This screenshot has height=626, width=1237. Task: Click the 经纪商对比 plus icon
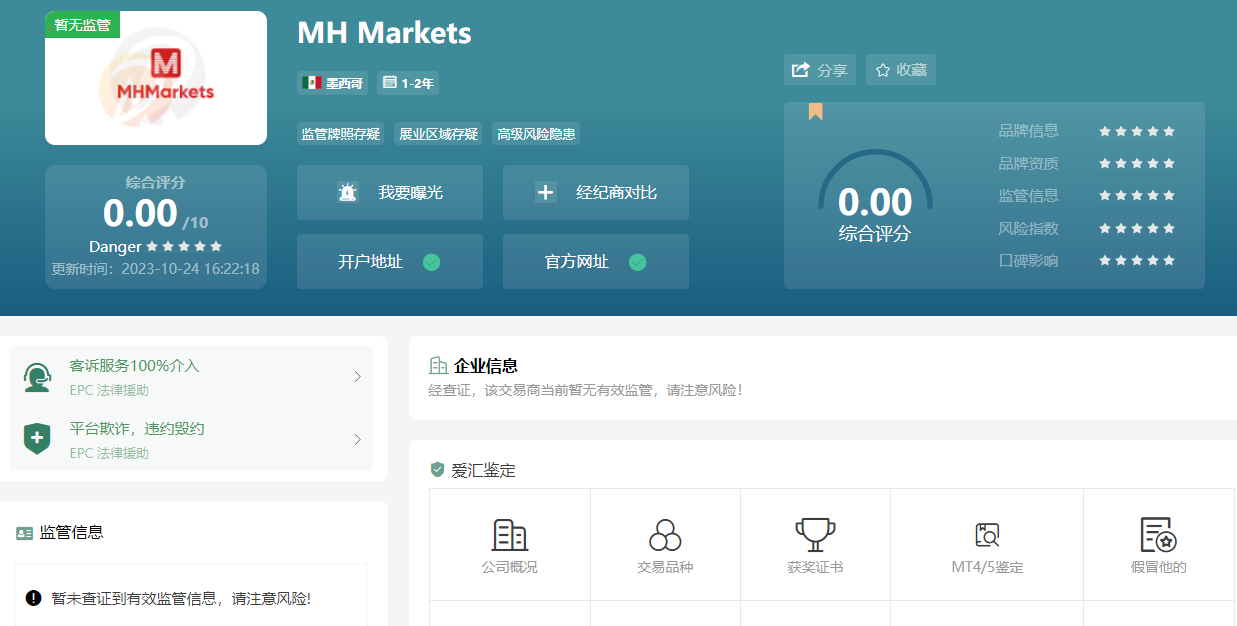pyautogui.click(x=545, y=193)
